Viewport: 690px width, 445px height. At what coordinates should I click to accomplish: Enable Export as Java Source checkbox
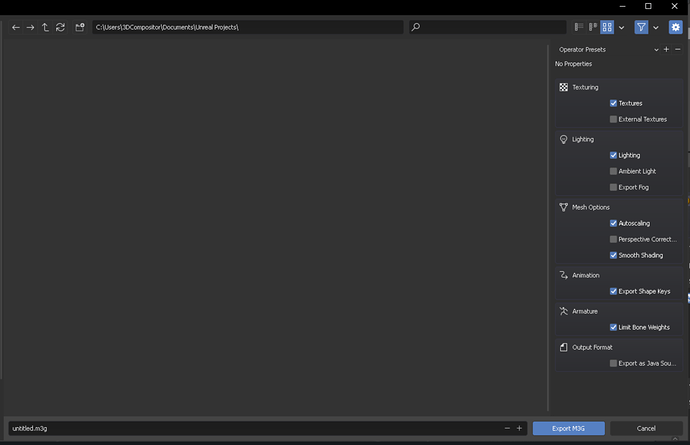[613, 363]
